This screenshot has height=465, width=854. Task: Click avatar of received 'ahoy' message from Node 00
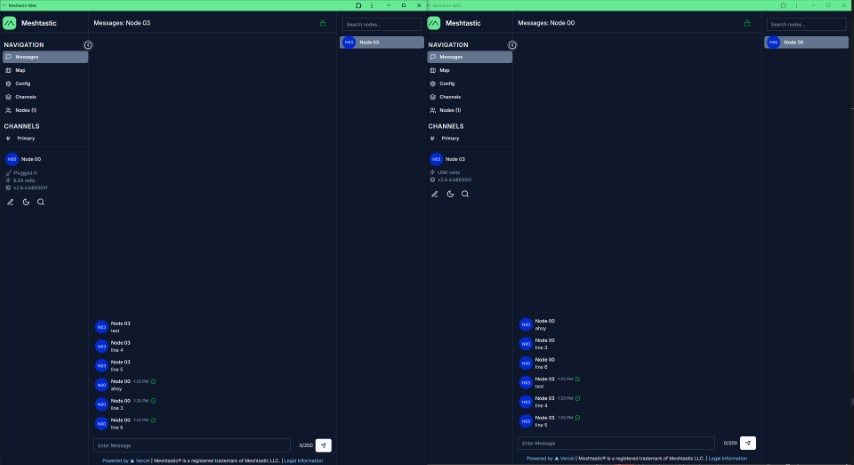(526, 325)
